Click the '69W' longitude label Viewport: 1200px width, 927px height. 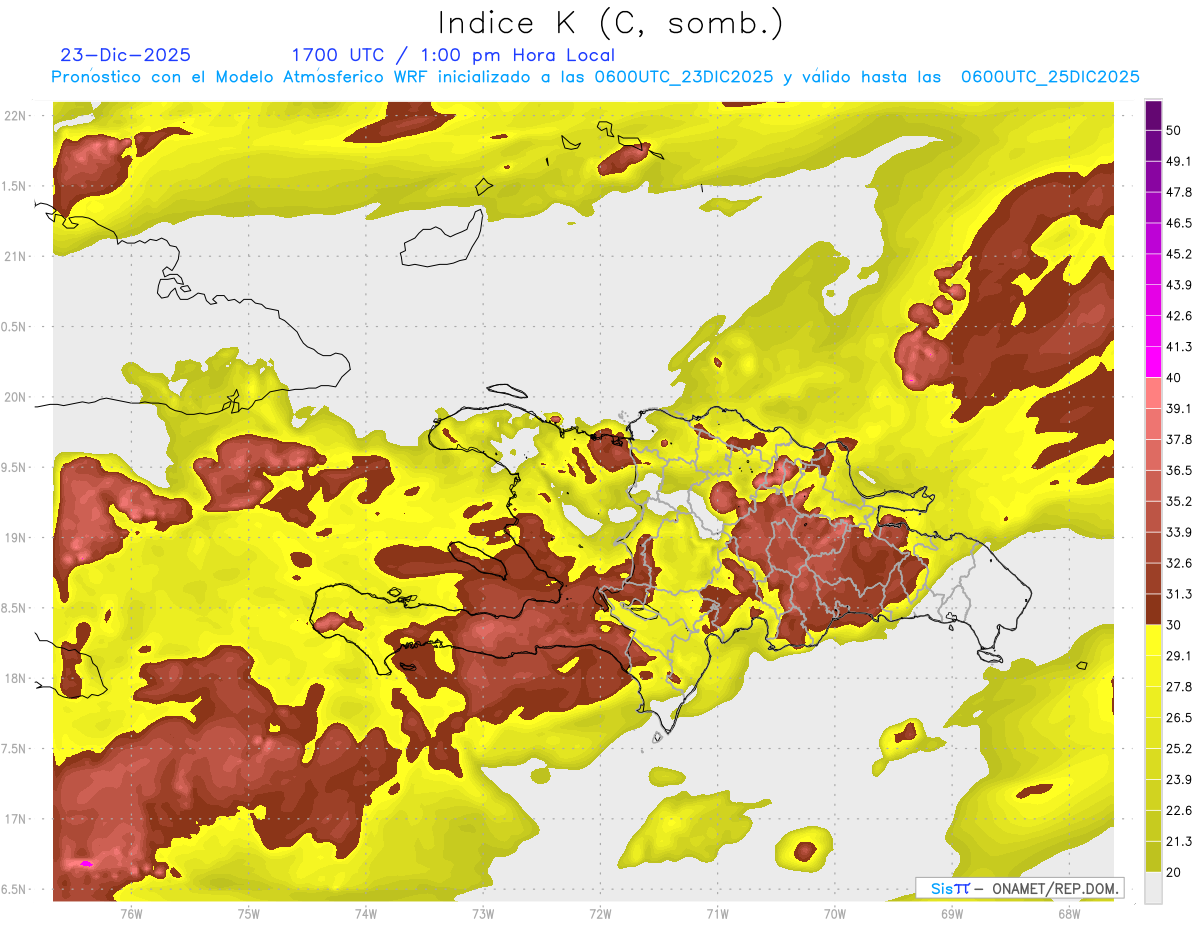(952, 913)
